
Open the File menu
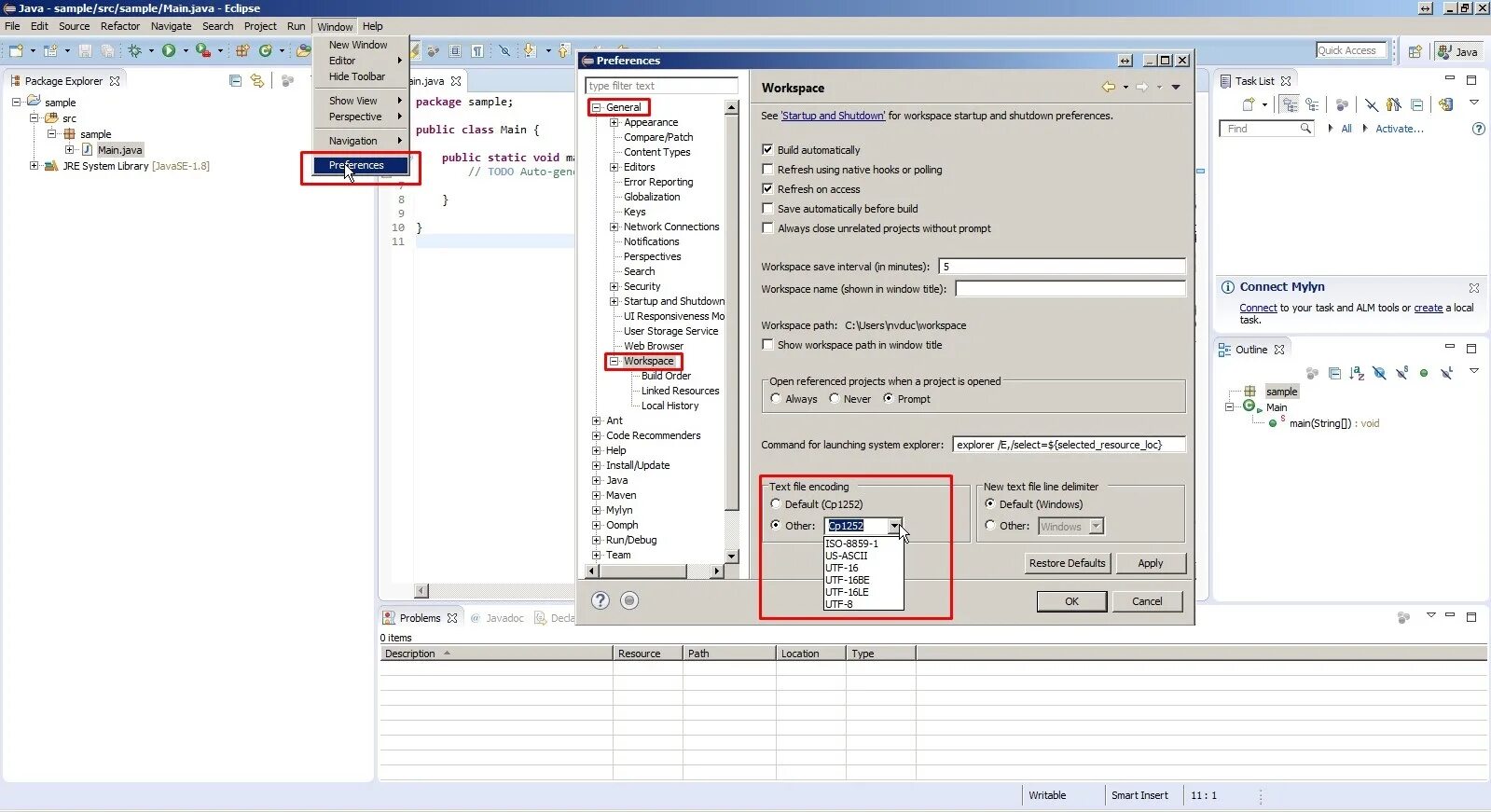[x=12, y=26]
